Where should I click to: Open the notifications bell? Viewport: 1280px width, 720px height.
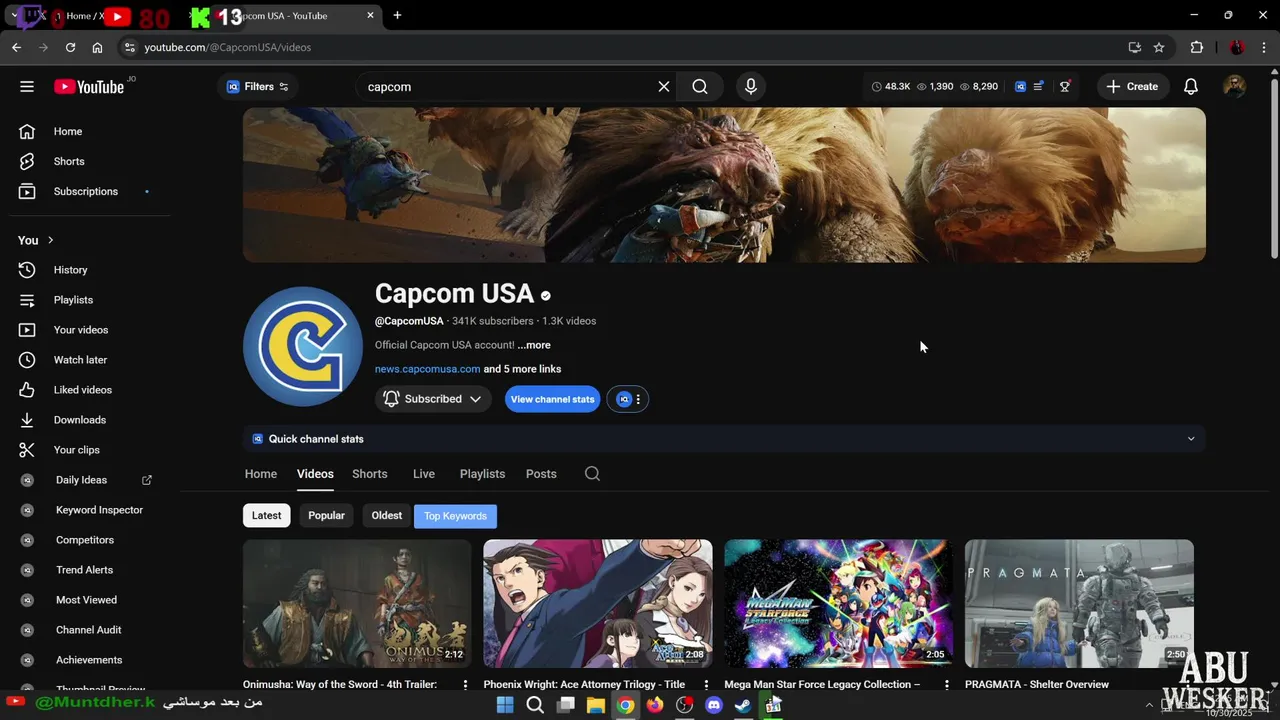pyautogui.click(x=1191, y=87)
